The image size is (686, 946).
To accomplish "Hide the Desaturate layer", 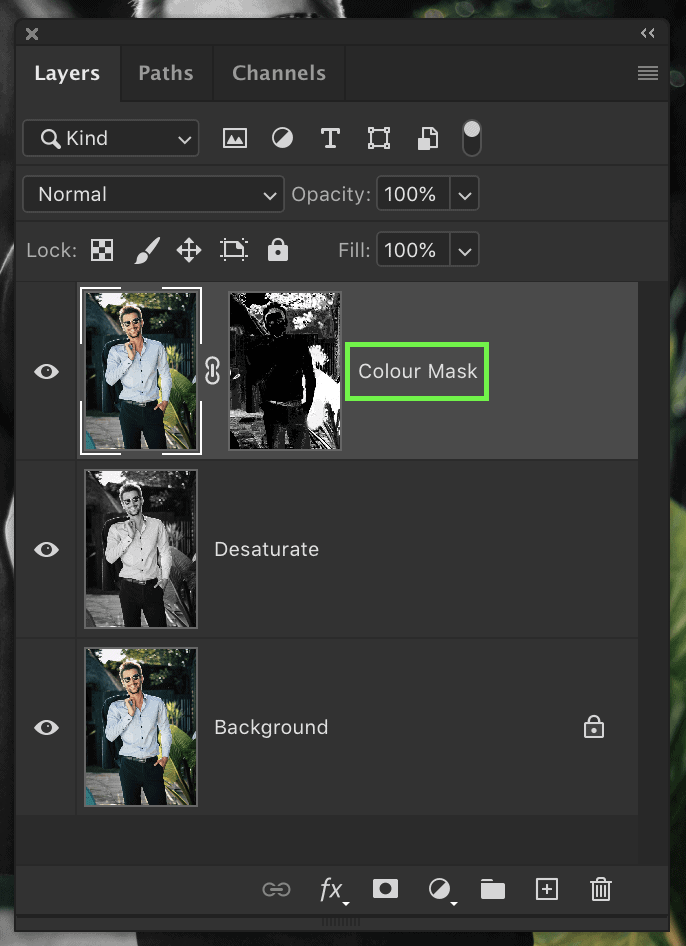I will click(46, 549).
